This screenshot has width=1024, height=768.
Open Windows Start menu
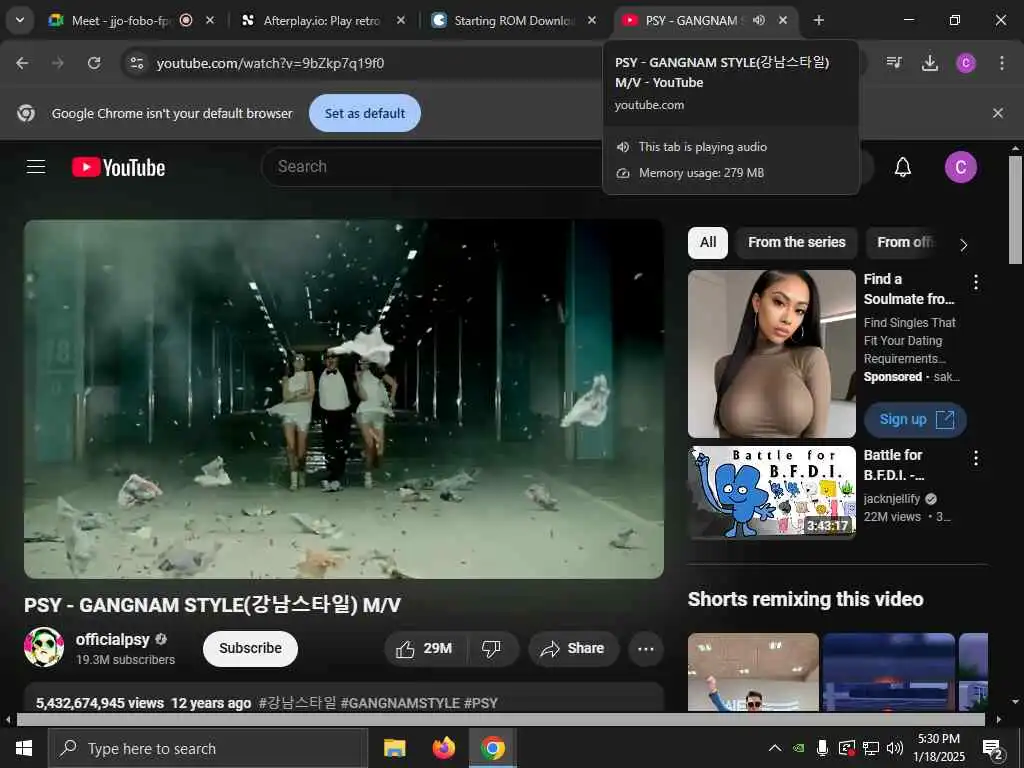24,748
